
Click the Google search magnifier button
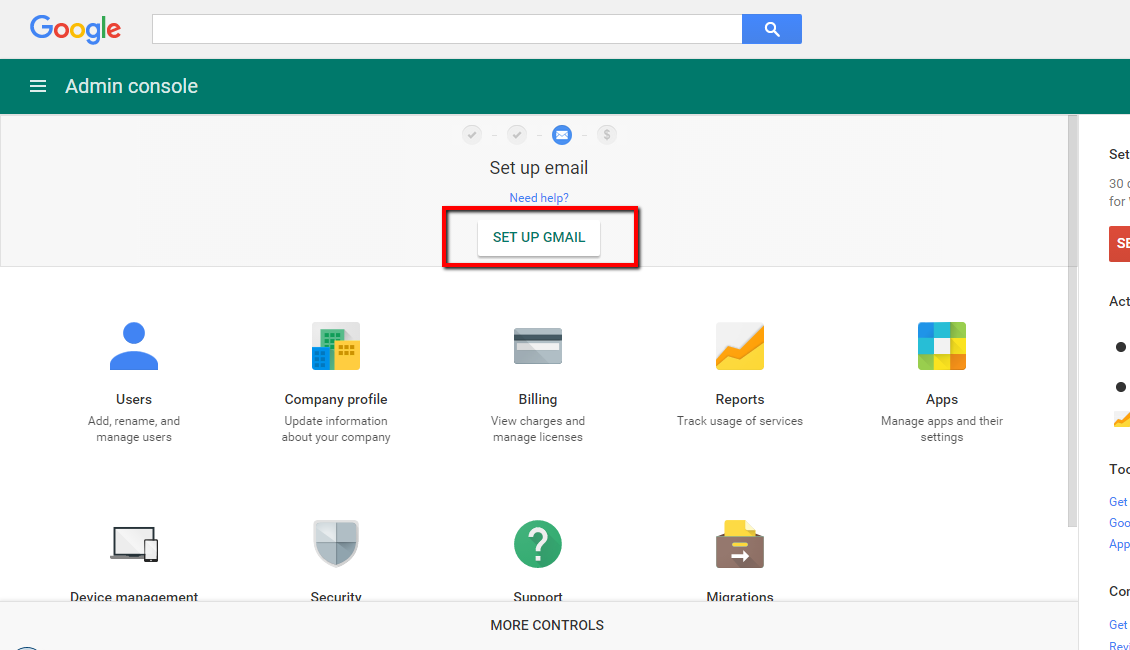click(771, 28)
